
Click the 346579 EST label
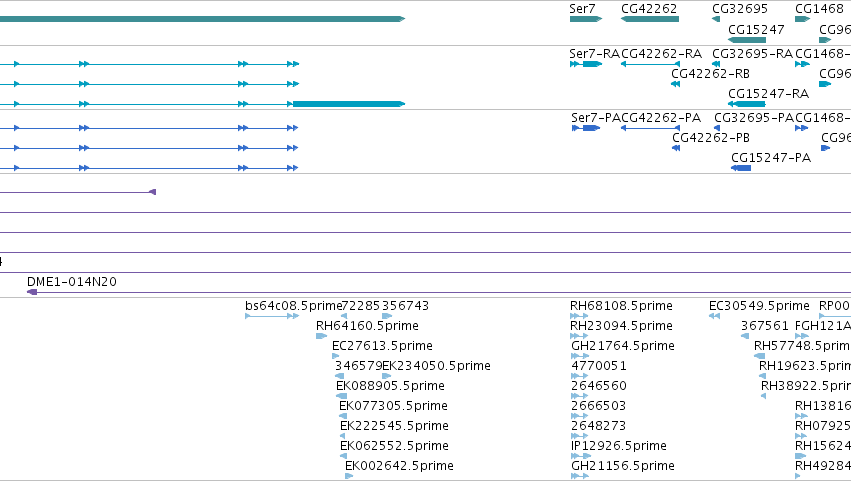coord(358,366)
